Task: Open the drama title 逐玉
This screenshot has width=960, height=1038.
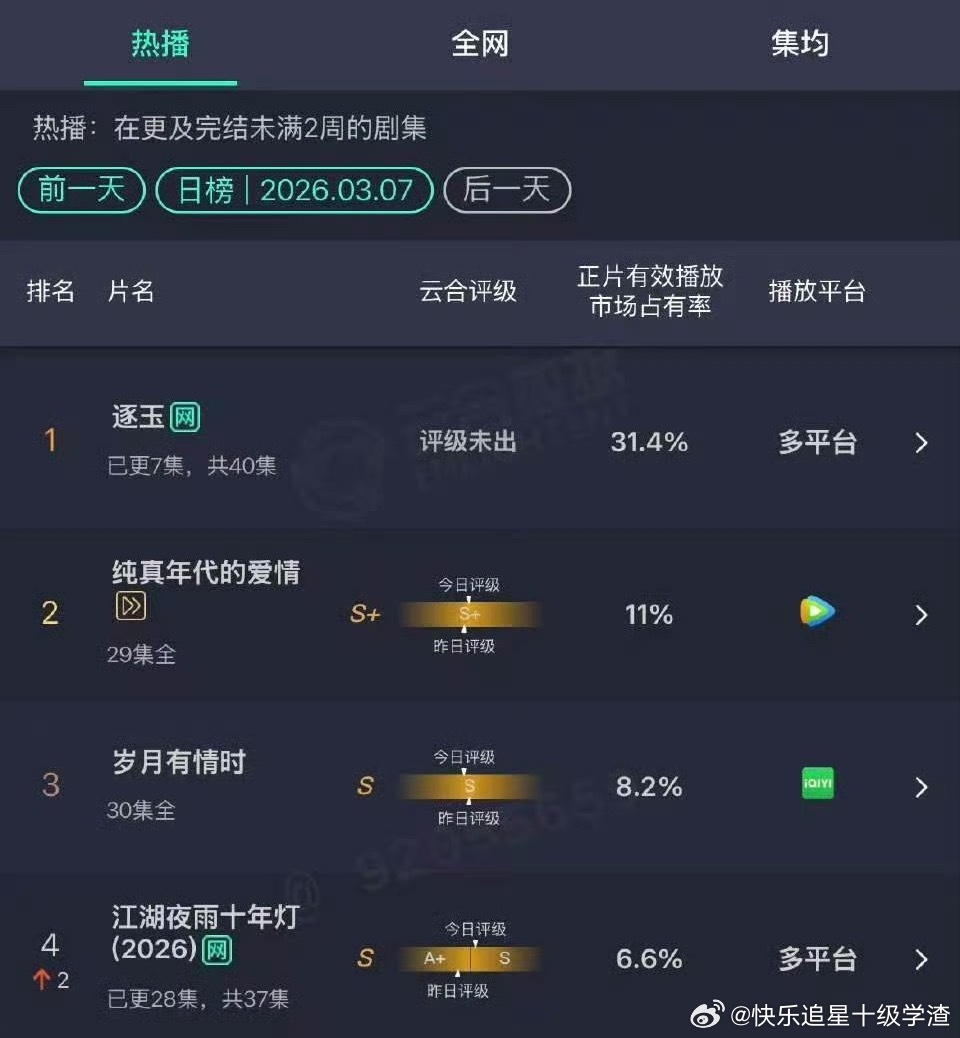Action: 137,417
